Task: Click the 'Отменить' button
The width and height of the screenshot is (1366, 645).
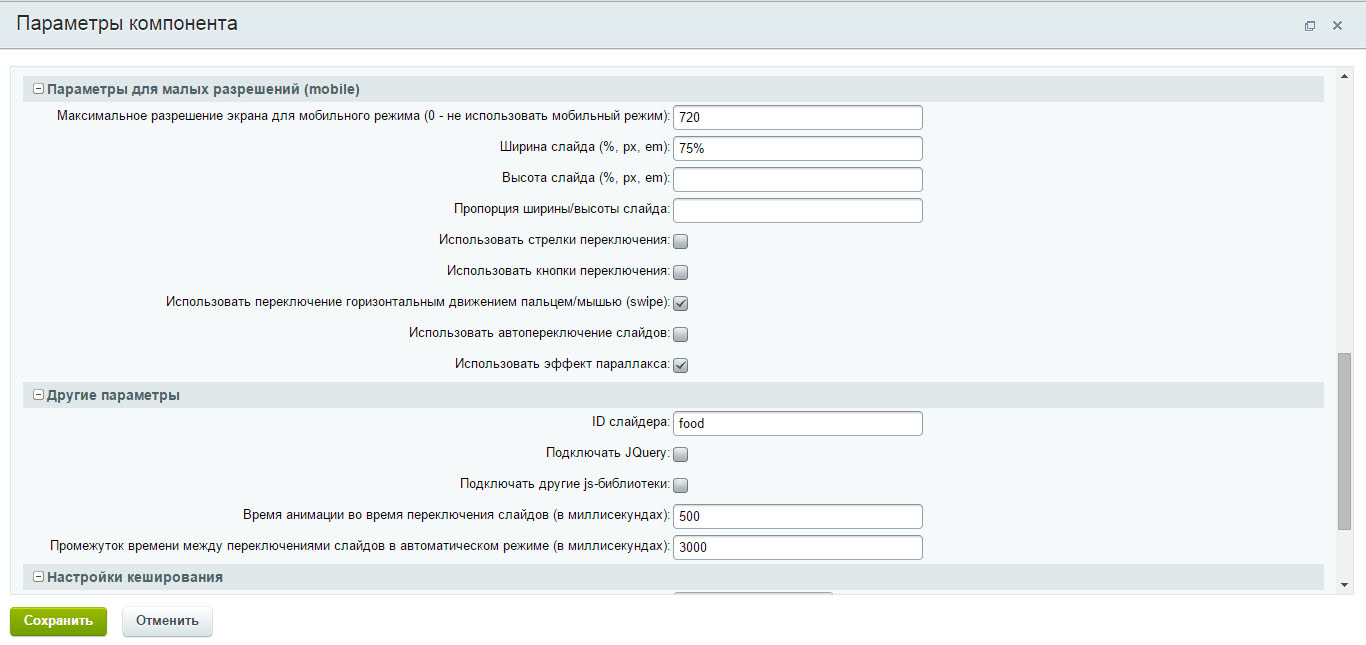Action: (167, 621)
